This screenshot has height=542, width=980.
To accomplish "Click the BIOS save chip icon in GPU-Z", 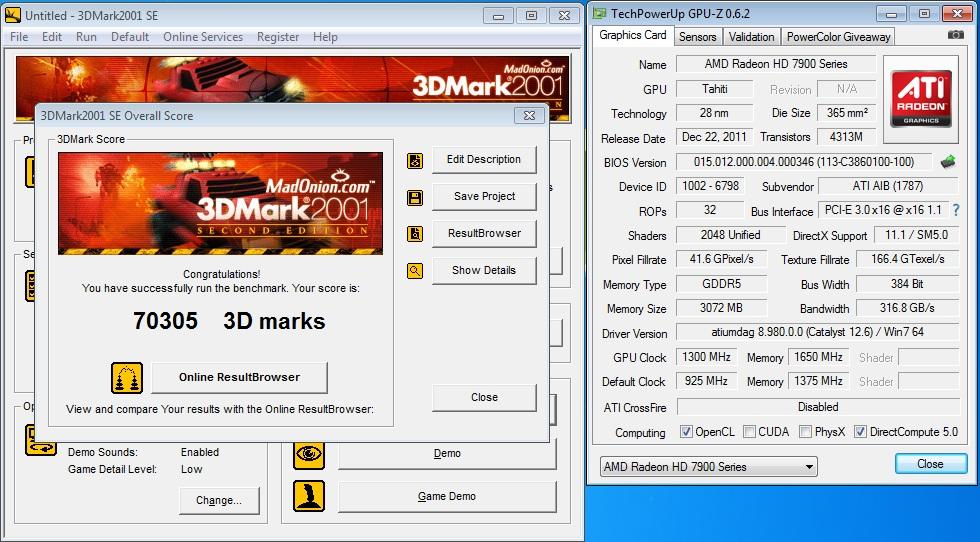I will pyautogui.click(x=948, y=162).
